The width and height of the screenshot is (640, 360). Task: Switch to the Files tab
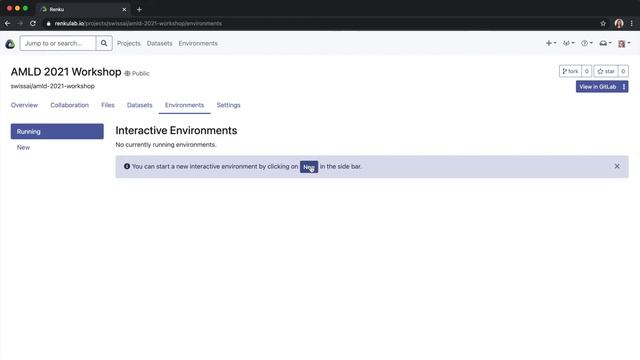(x=108, y=105)
